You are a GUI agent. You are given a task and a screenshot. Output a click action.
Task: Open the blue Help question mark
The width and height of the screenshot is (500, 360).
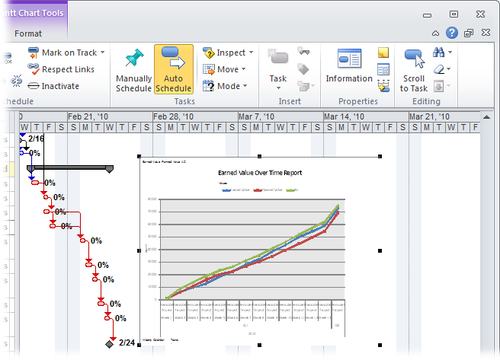[x=452, y=33]
